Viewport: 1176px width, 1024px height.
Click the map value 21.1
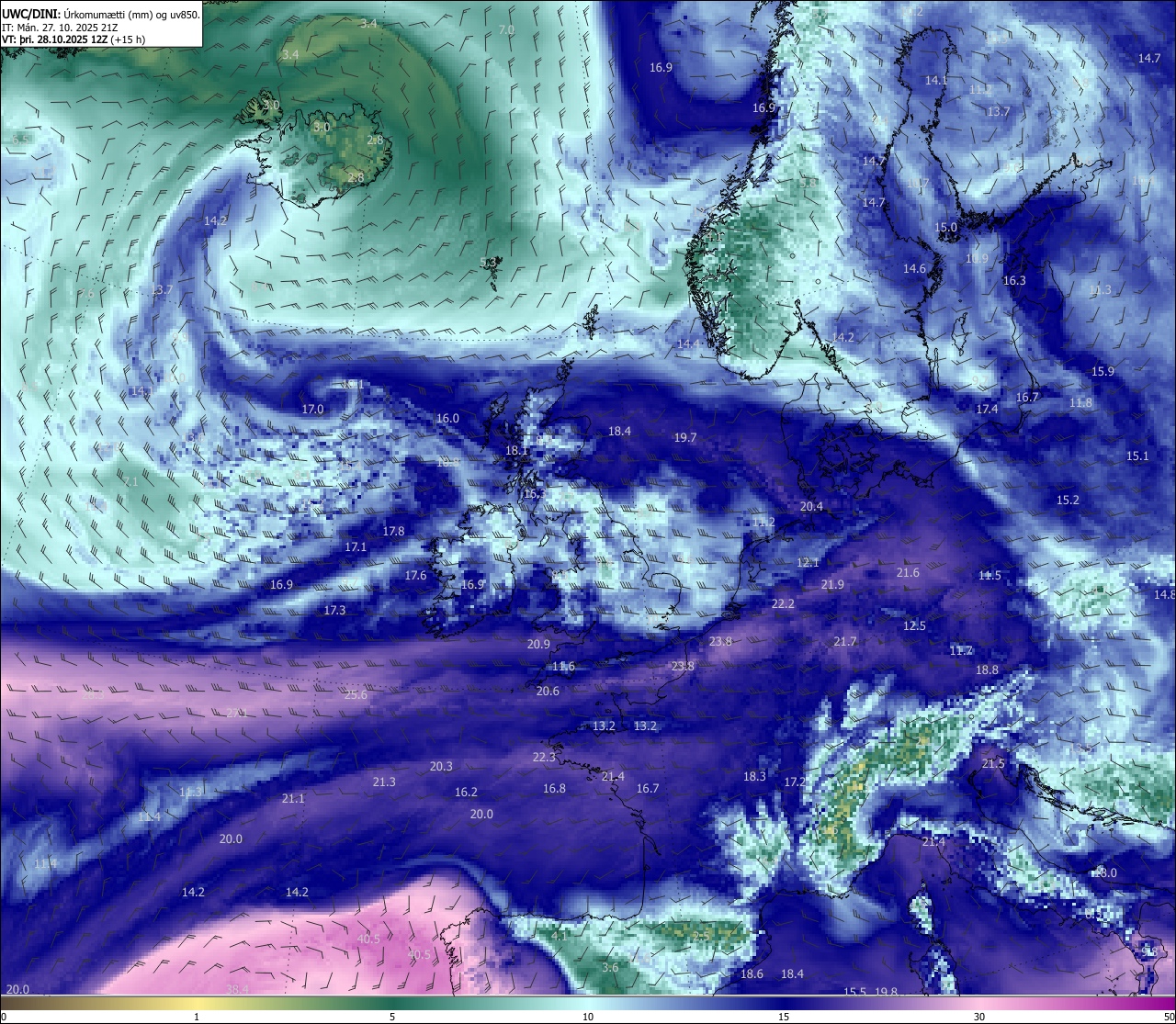click(x=293, y=798)
